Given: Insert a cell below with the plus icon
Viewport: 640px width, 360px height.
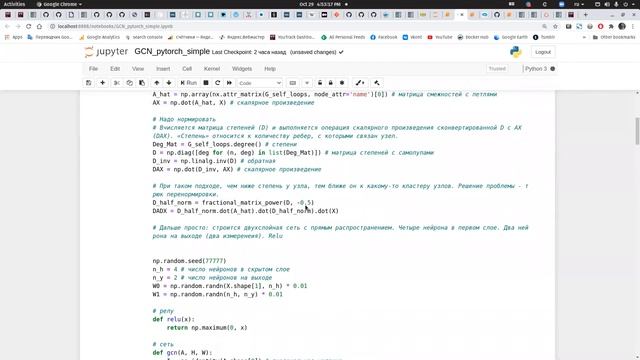Looking at the screenshot, I should pyautogui.click(x=102, y=83).
